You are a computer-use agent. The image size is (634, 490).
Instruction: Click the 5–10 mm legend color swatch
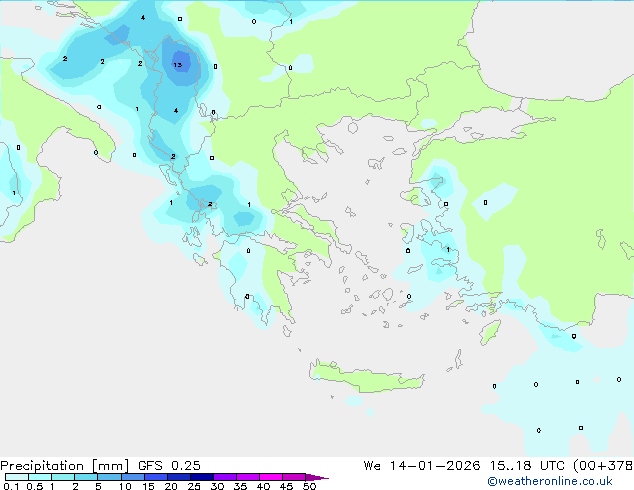(109, 477)
